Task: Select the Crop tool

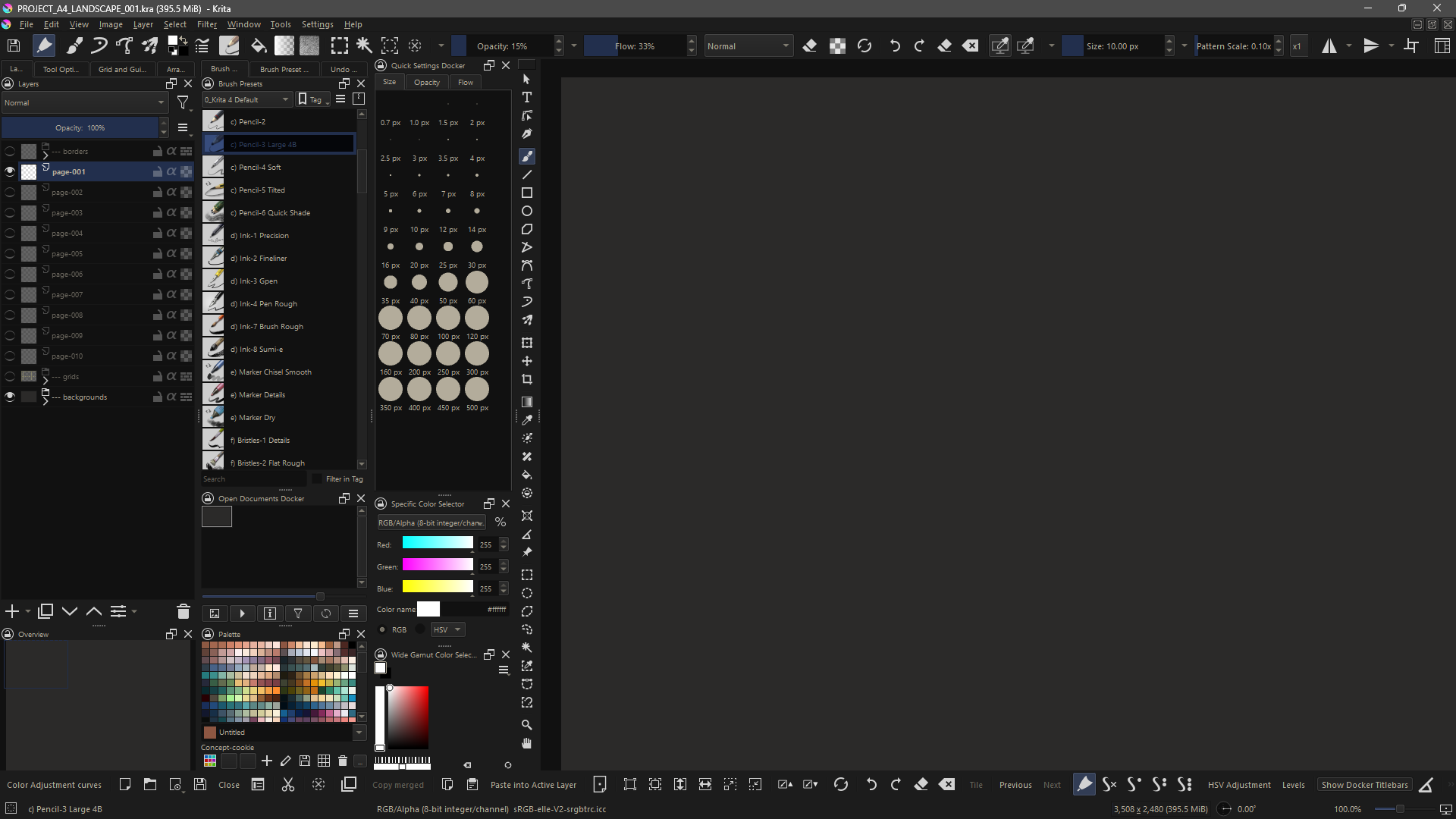Action: click(526, 379)
